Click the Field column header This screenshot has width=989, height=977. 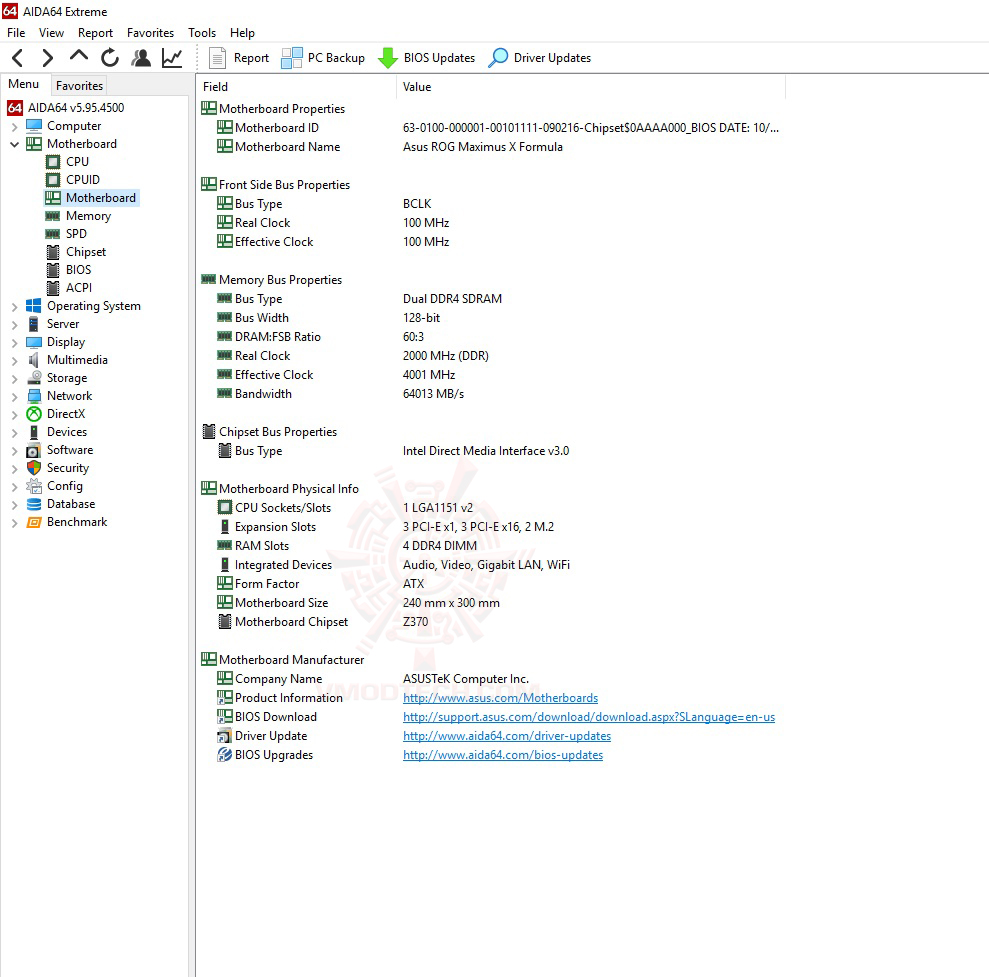point(296,87)
